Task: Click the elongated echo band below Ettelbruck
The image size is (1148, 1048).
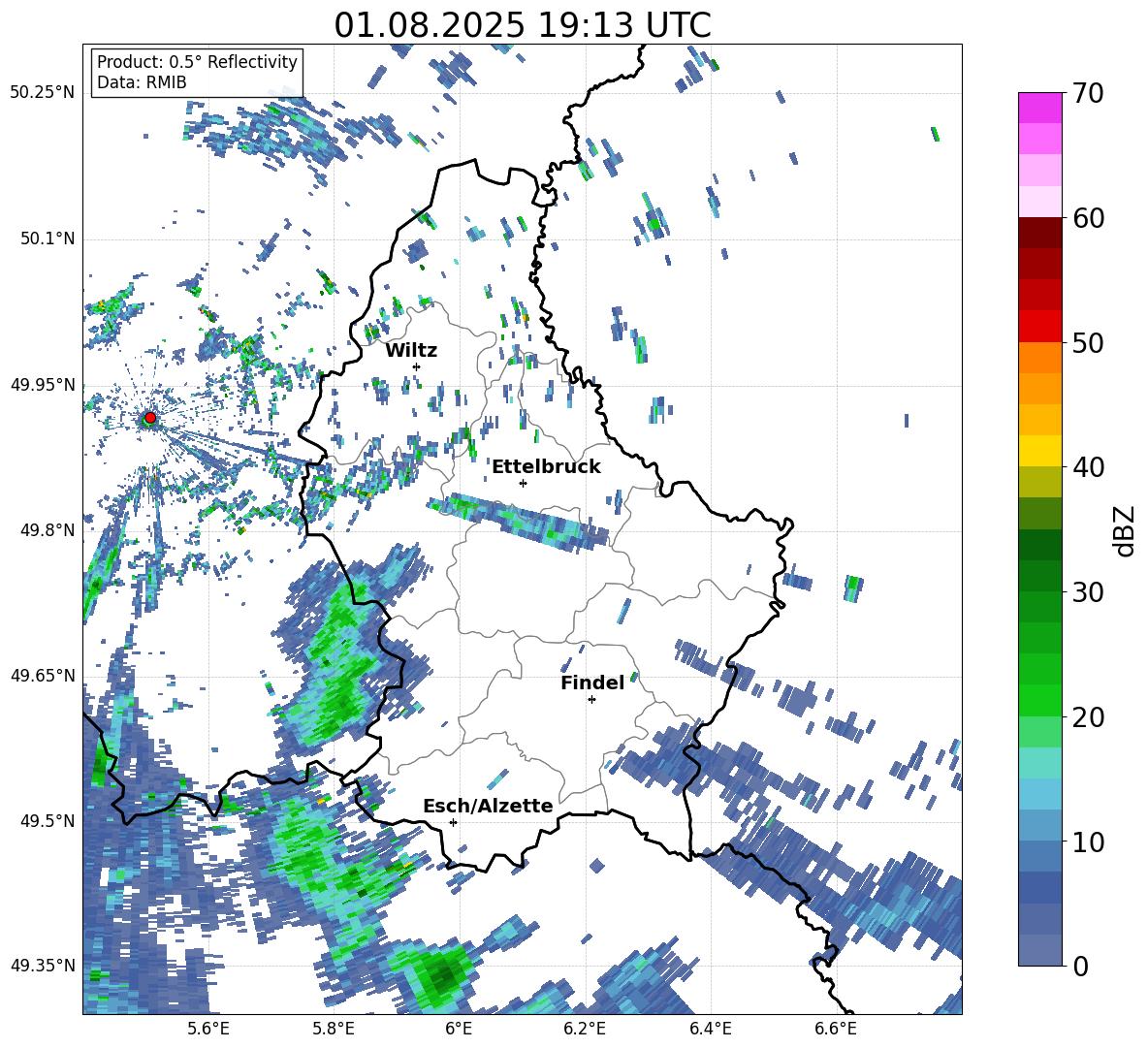Action: [x=519, y=521]
